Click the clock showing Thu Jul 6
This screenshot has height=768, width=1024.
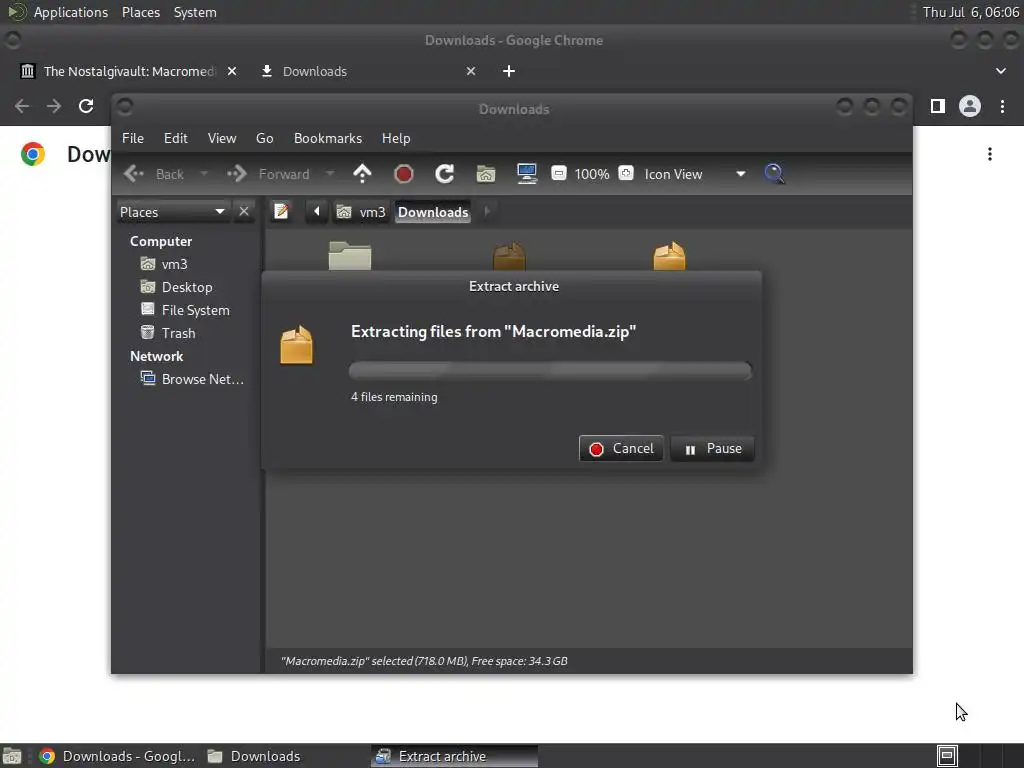970,12
